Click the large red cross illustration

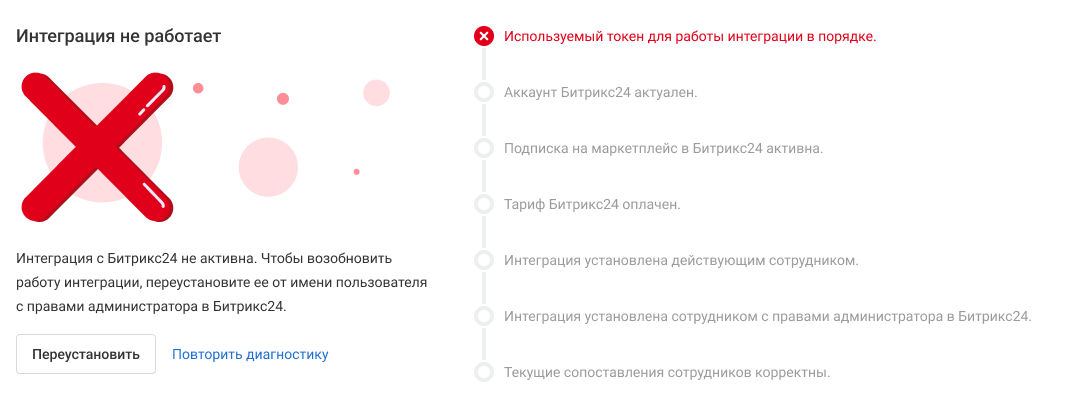[97, 145]
